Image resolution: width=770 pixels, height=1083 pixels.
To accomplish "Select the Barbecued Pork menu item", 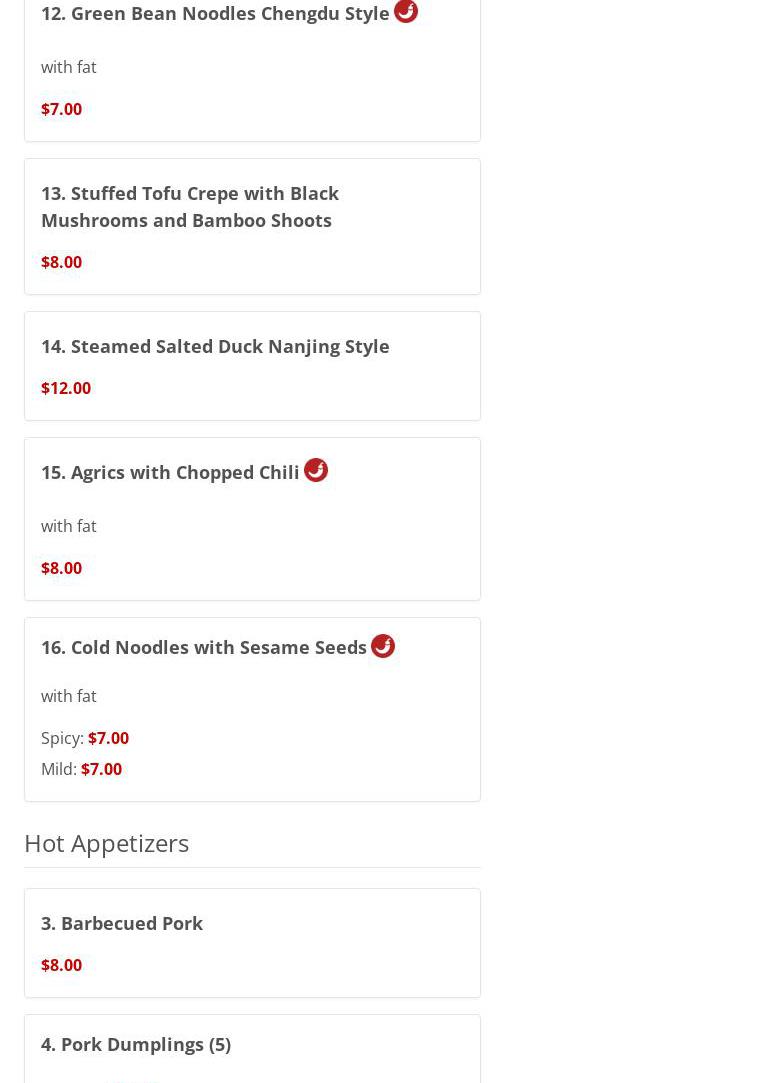I will 122,923.
